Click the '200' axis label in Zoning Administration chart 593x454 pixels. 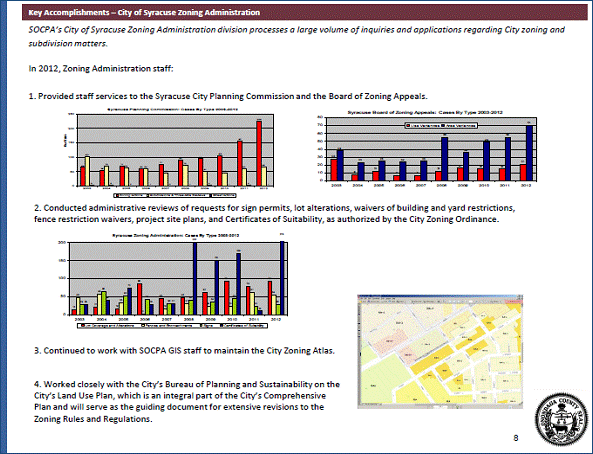pos(62,243)
